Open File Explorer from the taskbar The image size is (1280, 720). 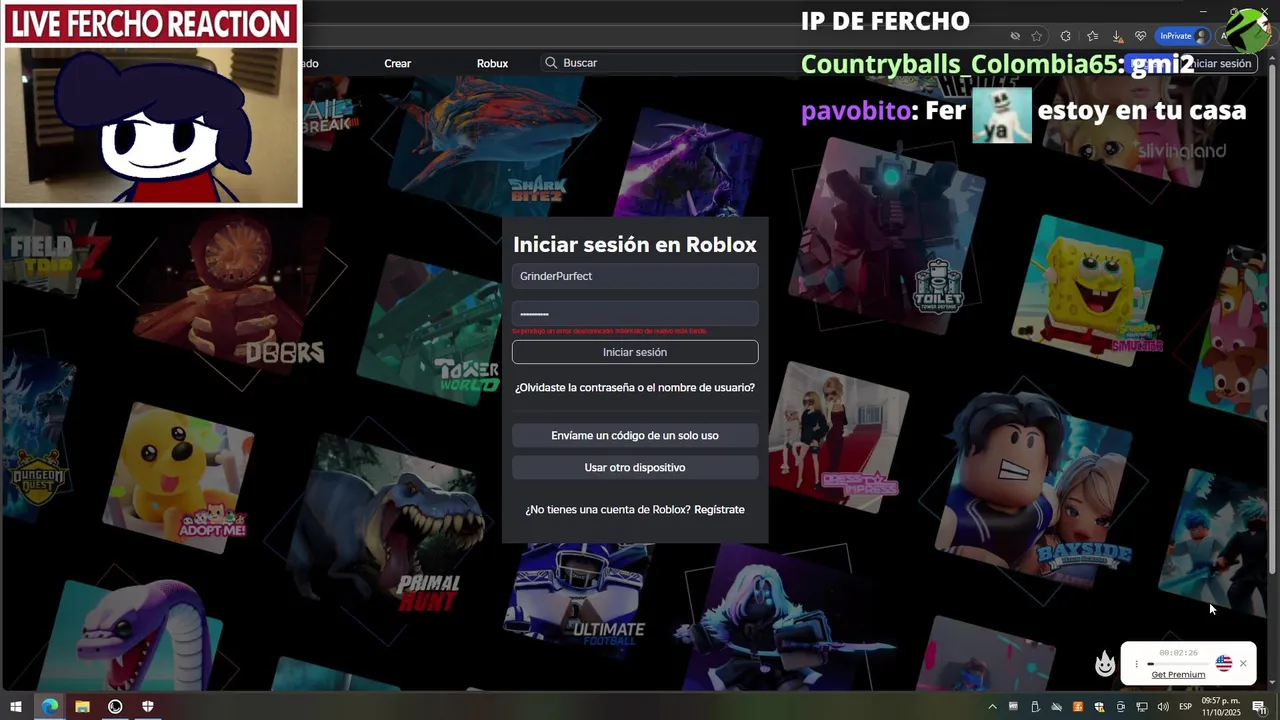coord(82,706)
